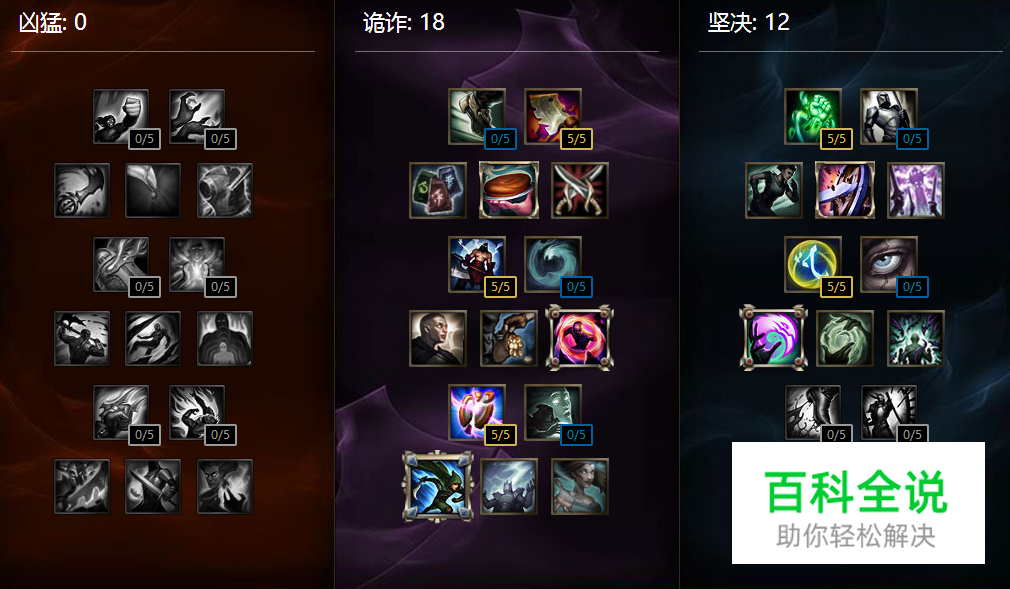Open the 百科全说 watermark logo
Screen dimensions: 1010x589
[858, 503]
